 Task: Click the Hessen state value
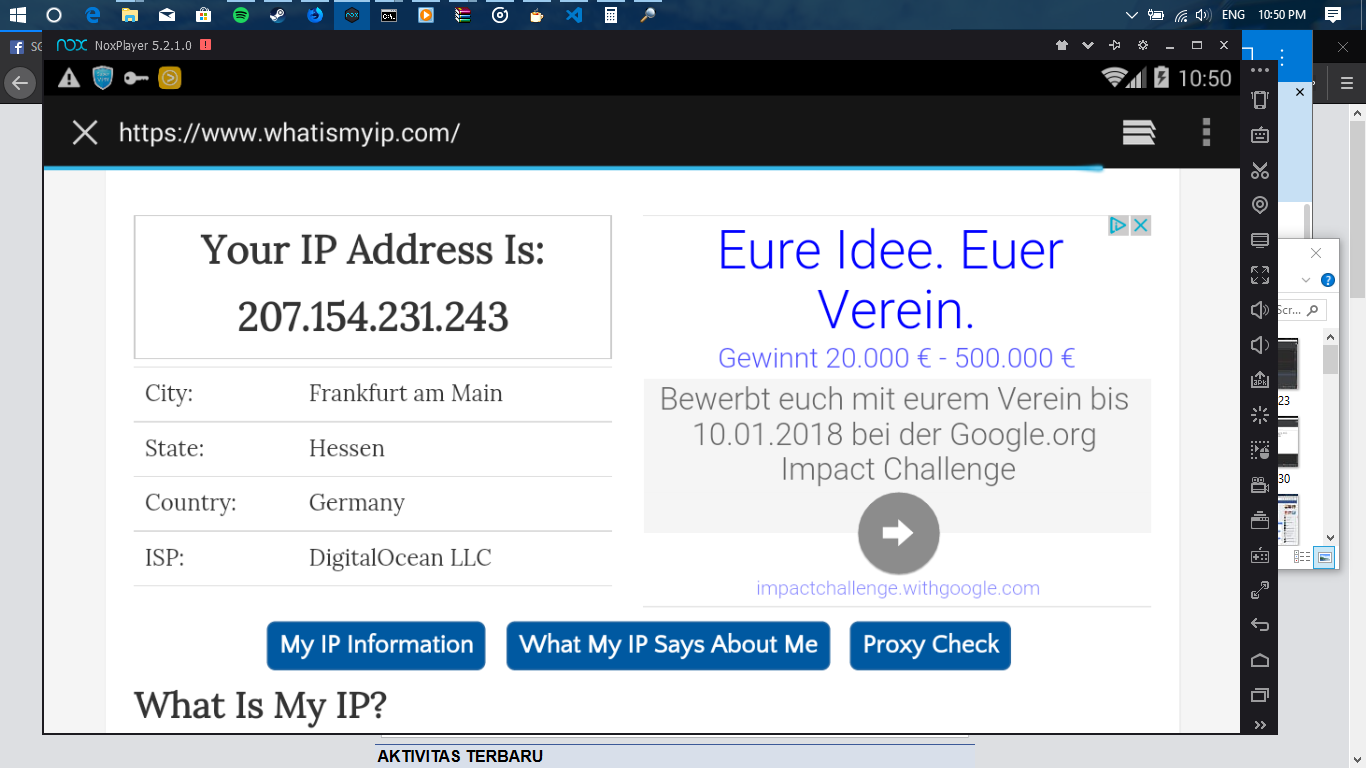(346, 448)
